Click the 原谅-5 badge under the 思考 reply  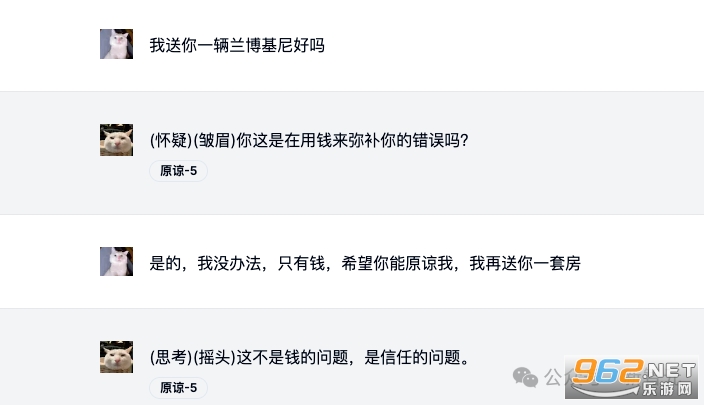point(178,388)
